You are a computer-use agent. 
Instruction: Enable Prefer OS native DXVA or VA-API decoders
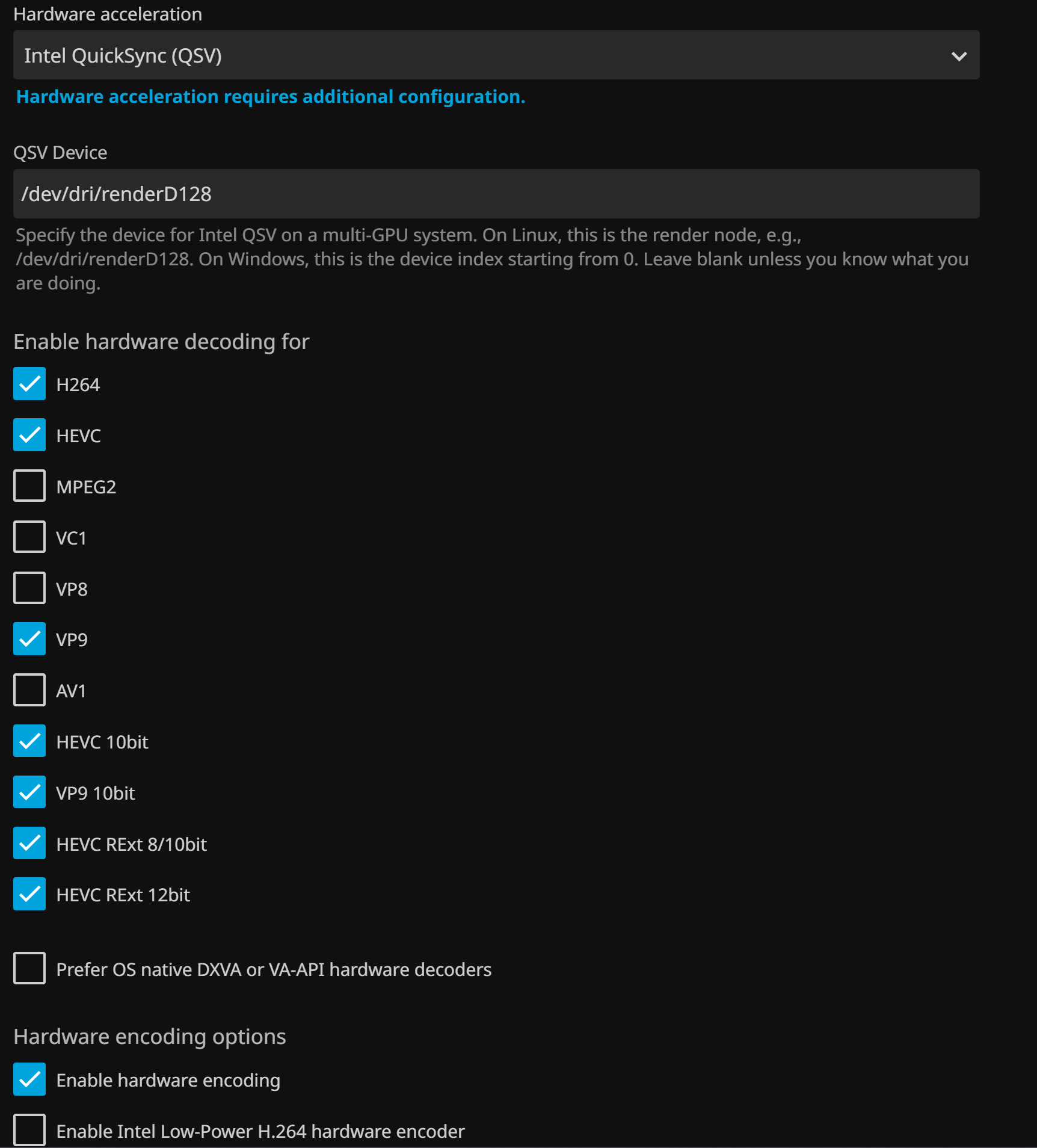[29, 969]
